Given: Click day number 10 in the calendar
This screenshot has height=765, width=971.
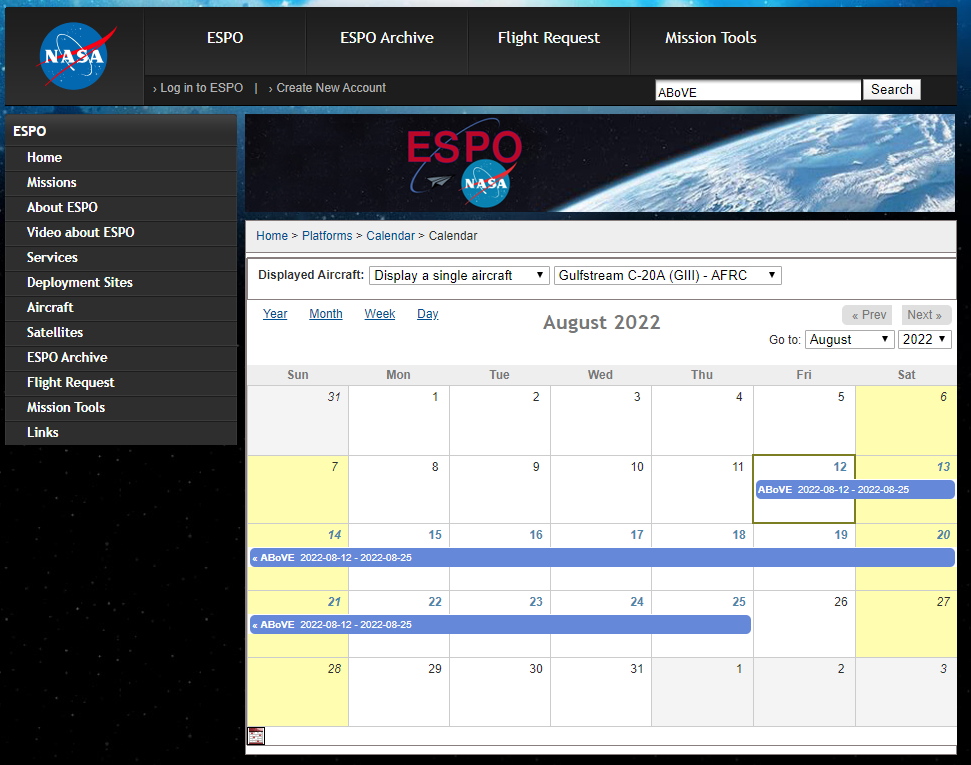Looking at the screenshot, I should pyautogui.click(x=637, y=467).
